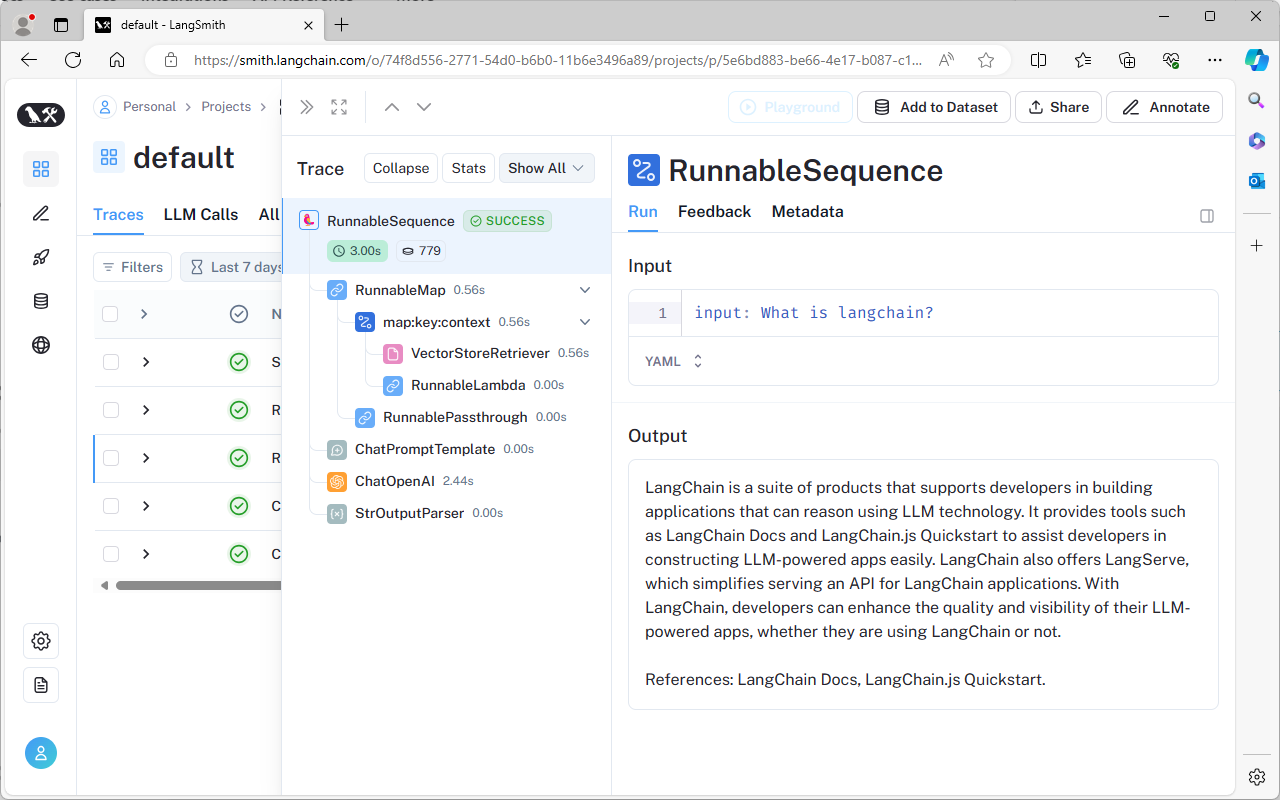Image resolution: width=1280 pixels, height=800 pixels.
Task: Open browser split screen icon
Action: [x=1039, y=60]
